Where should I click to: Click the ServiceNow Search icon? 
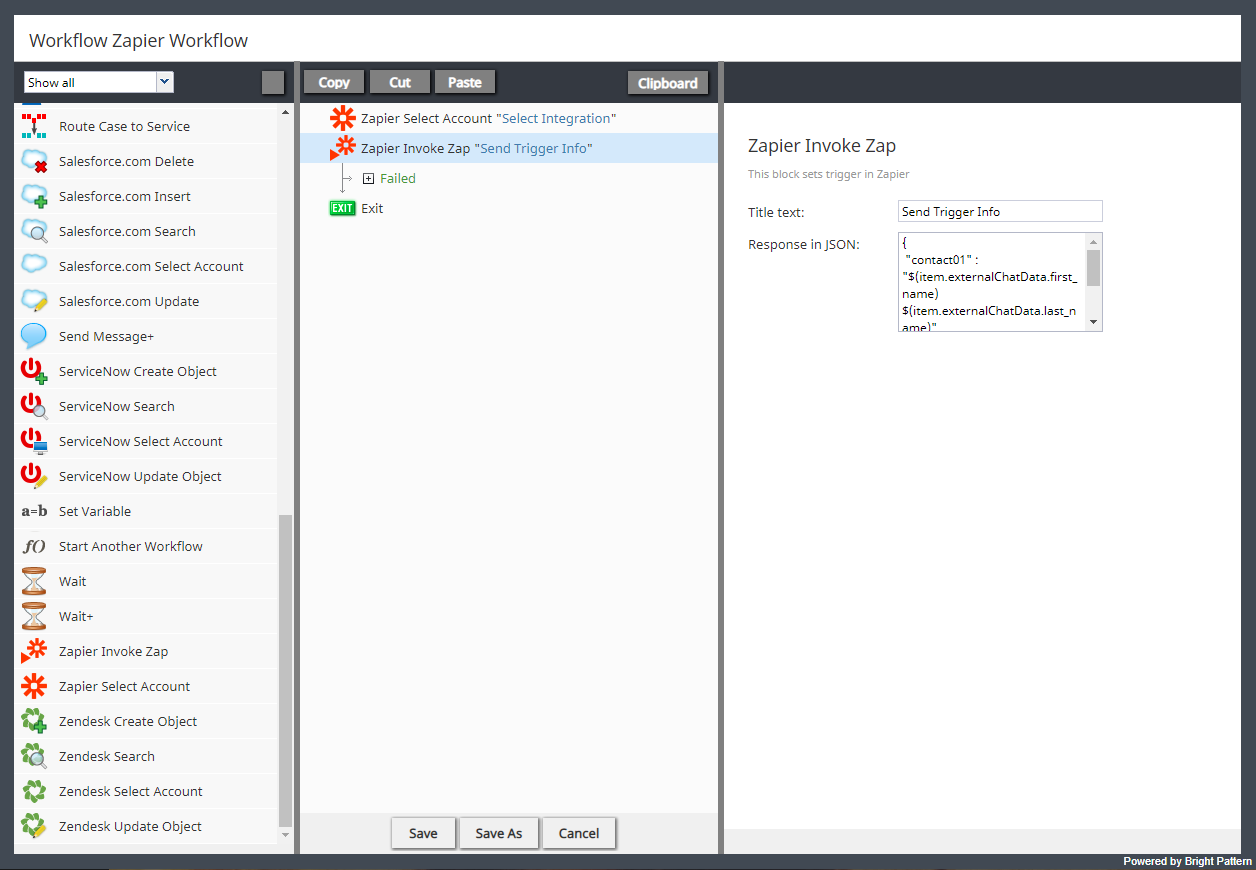pos(34,406)
